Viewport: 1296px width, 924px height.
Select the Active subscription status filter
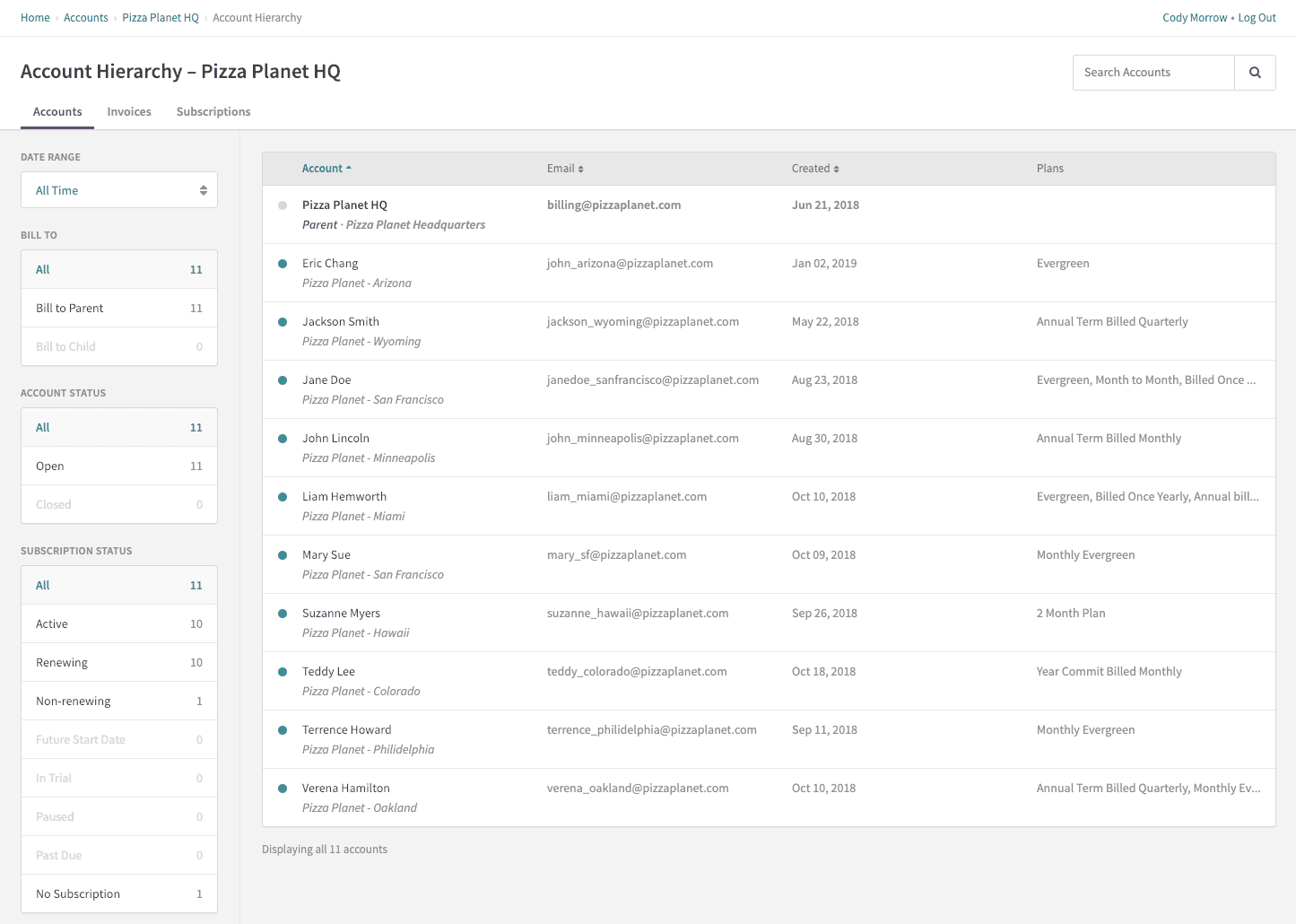point(118,623)
